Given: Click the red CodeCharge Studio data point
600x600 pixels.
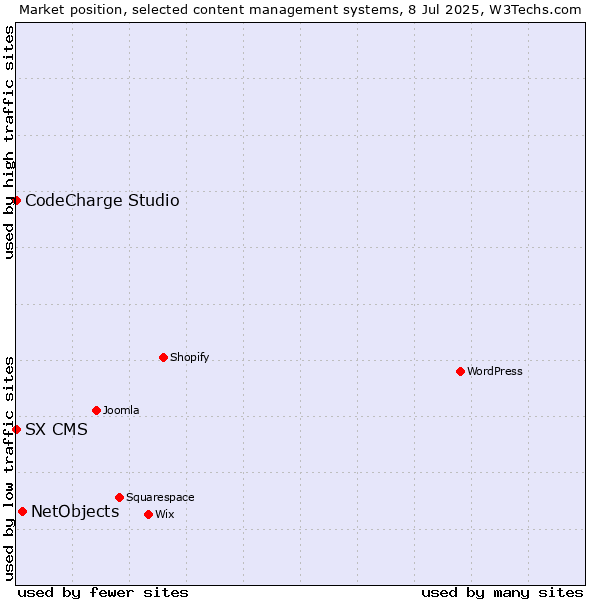Looking at the screenshot, I should click(16, 201).
